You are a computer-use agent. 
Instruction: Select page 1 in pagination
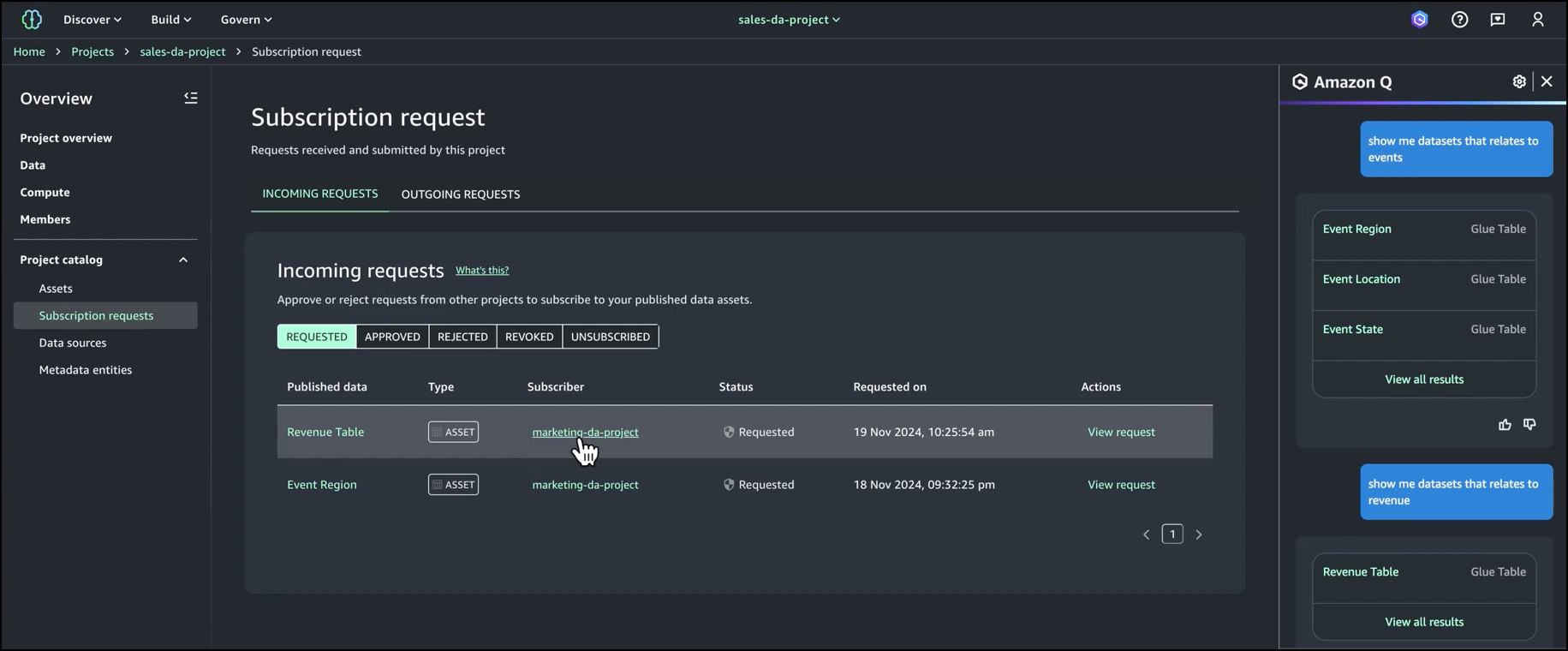1172,535
